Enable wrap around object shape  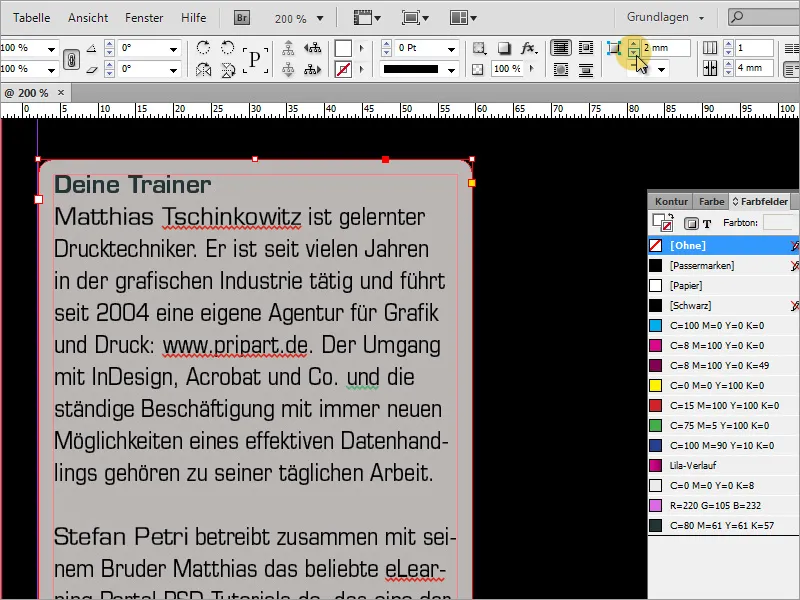(x=561, y=69)
